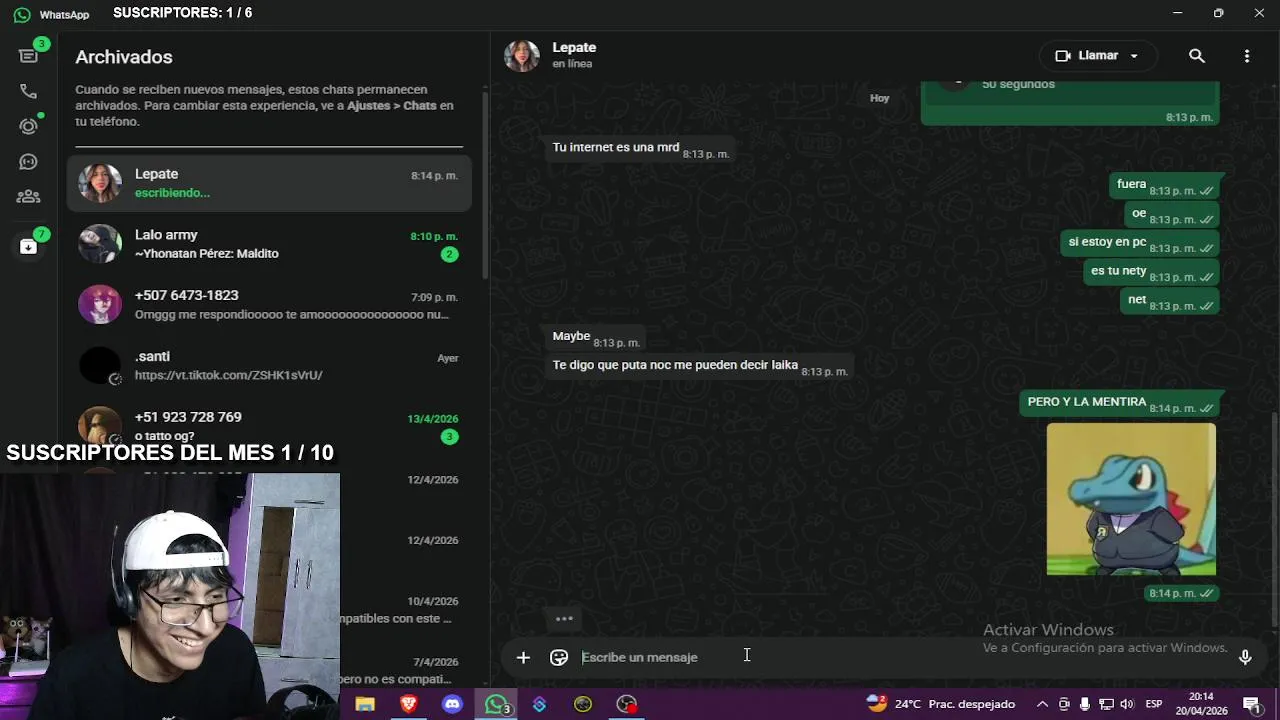This screenshot has width=1280, height=720.
Task: Open Discord from taskbar
Action: 452,704
